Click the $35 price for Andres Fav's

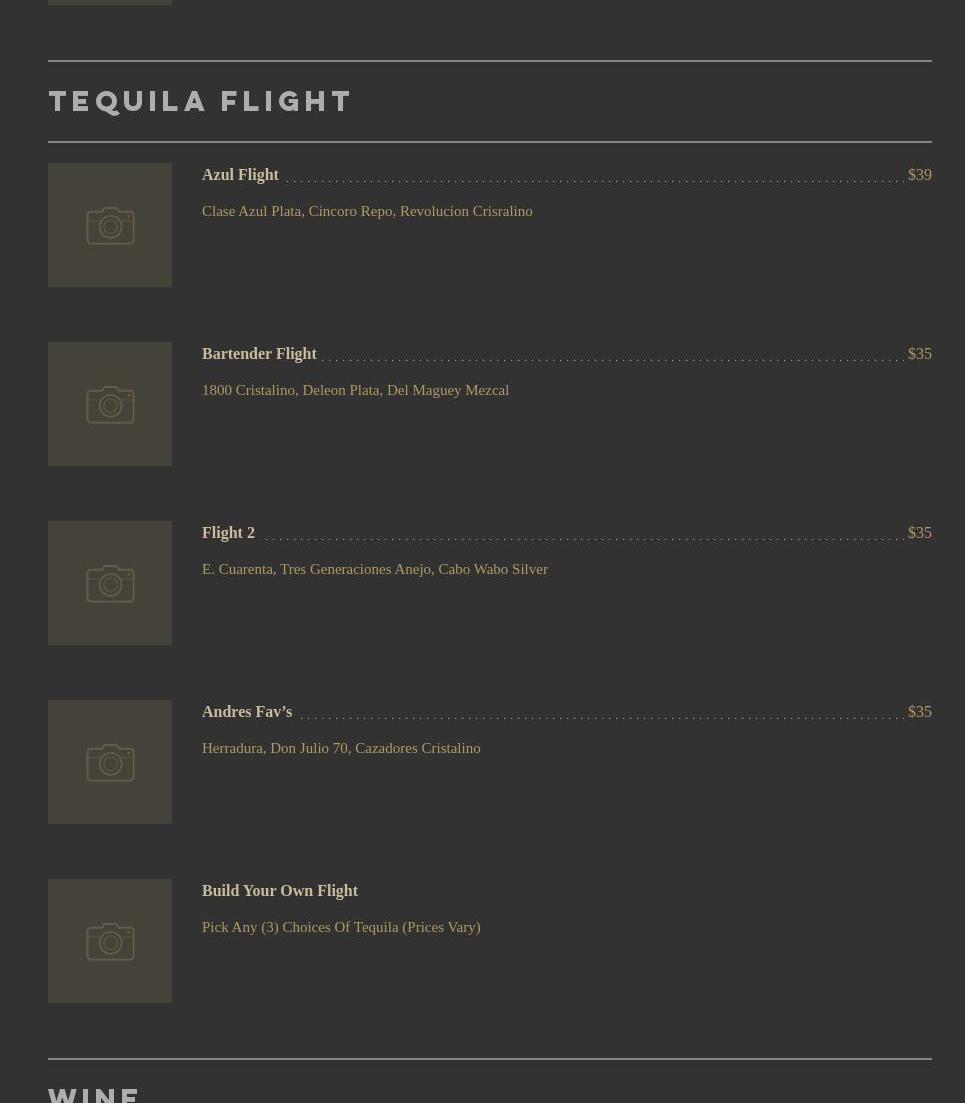(919, 712)
